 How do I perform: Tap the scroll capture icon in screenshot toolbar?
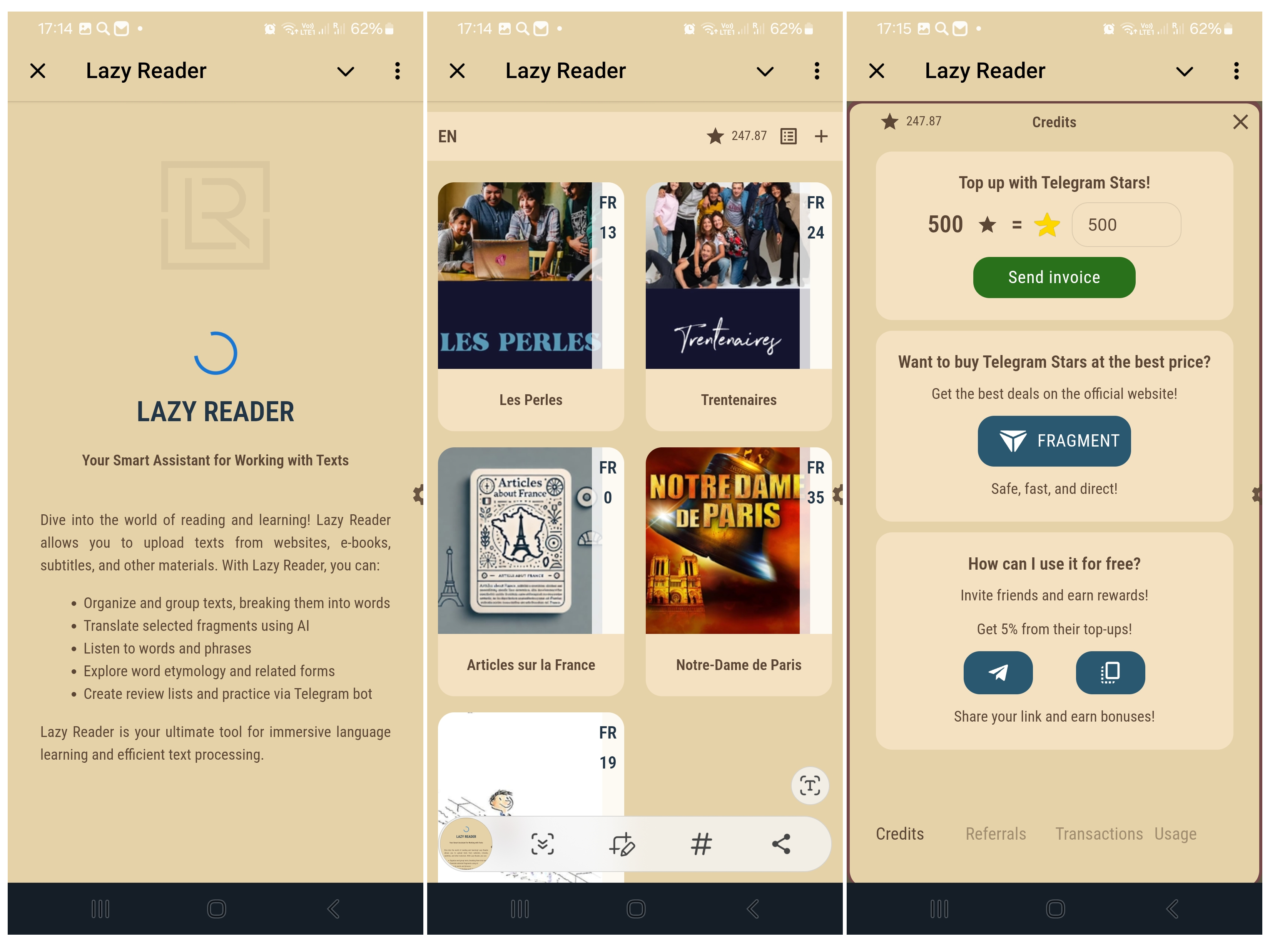[x=542, y=844]
